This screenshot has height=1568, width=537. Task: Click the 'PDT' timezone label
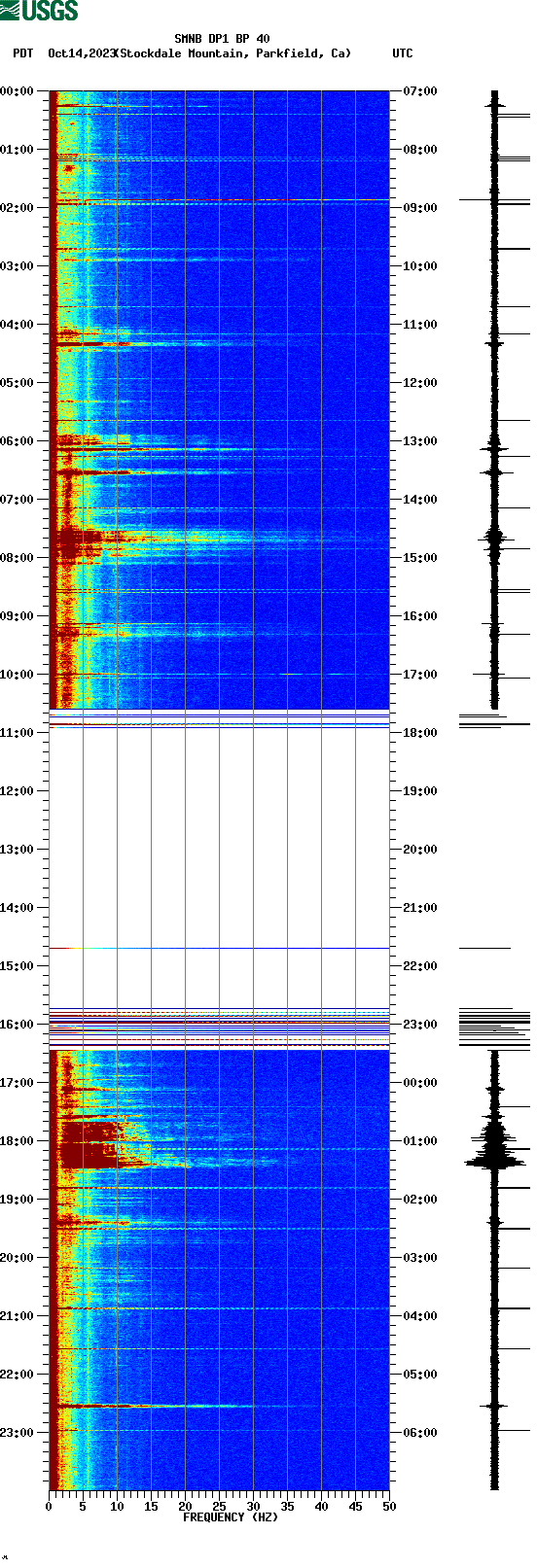click(x=23, y=53)
